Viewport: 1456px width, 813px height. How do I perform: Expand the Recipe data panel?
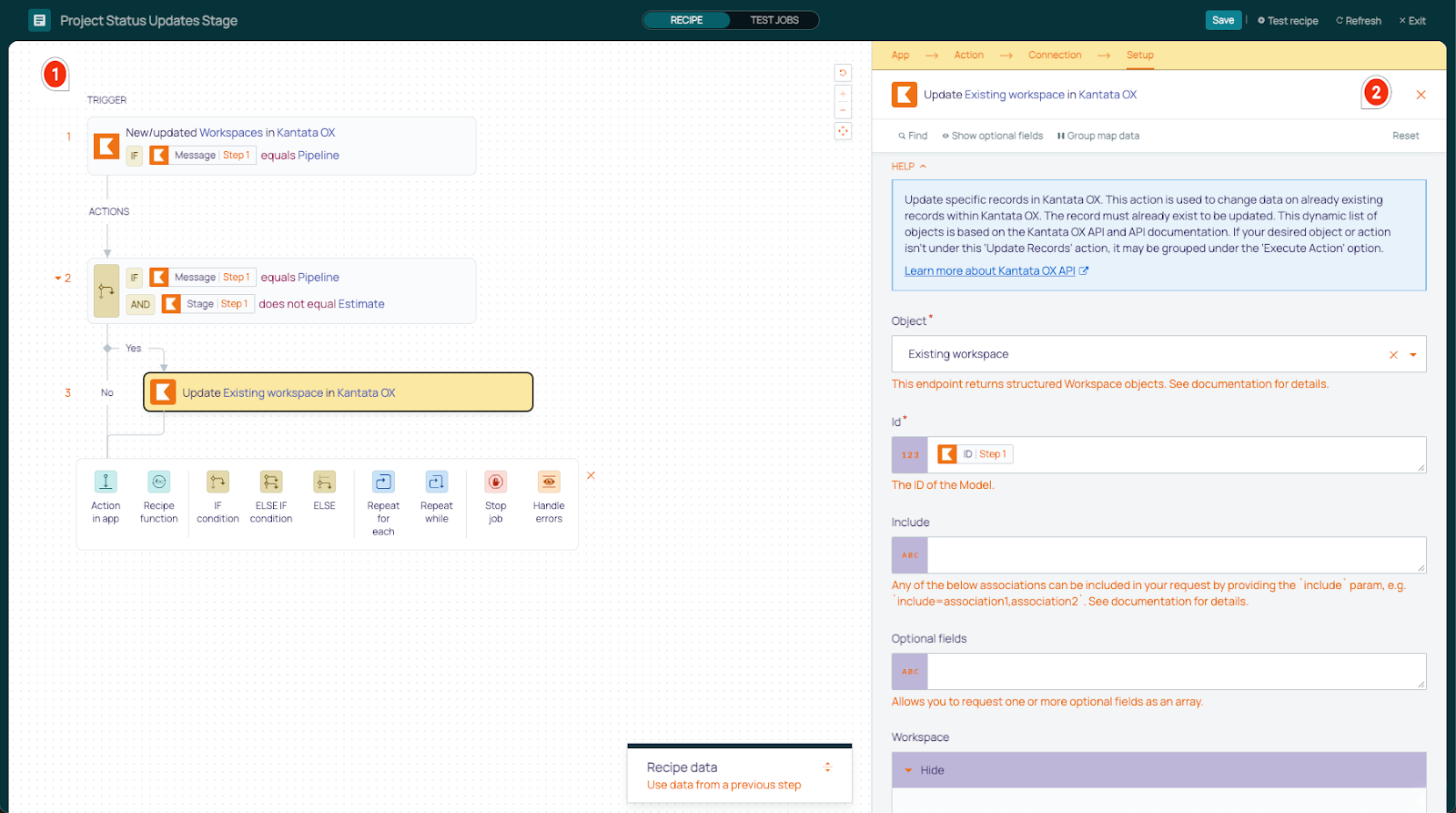click(x=827, y=767)
